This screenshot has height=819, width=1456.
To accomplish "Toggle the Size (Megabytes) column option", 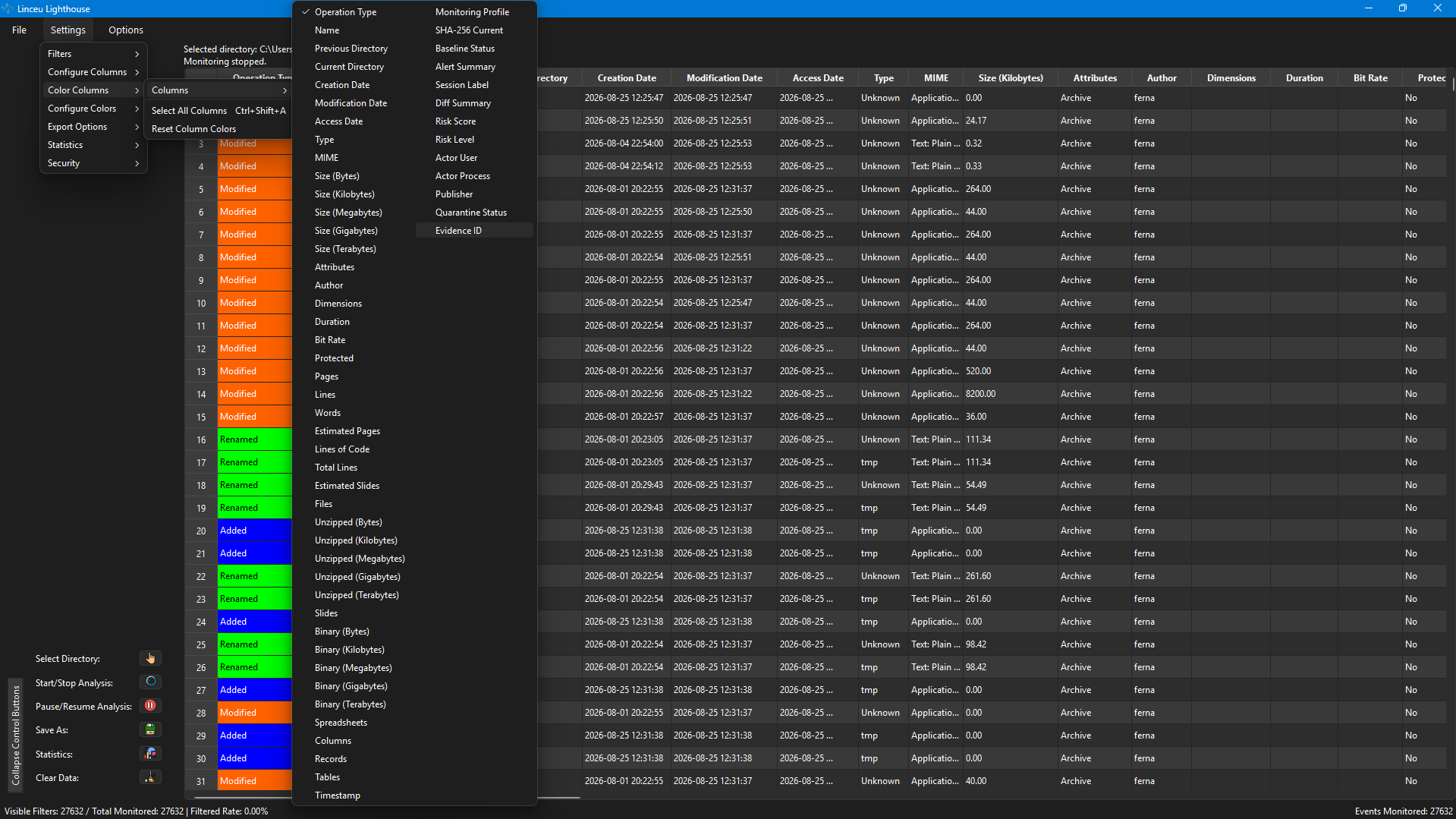I will [x=355, y=213].
